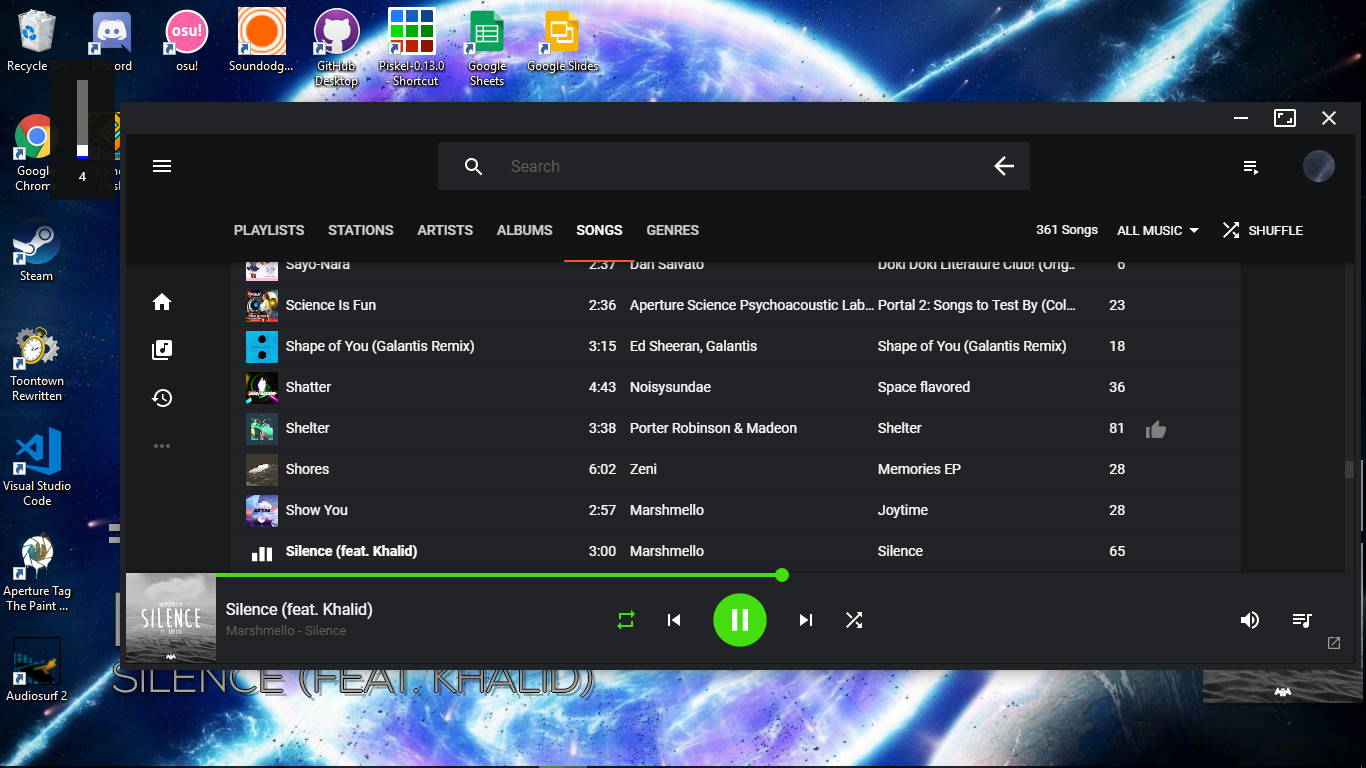This screenshot has width=1366, height=768.
Task: Switch to the ALBUMS tab
Action: (x=524, y=230)
